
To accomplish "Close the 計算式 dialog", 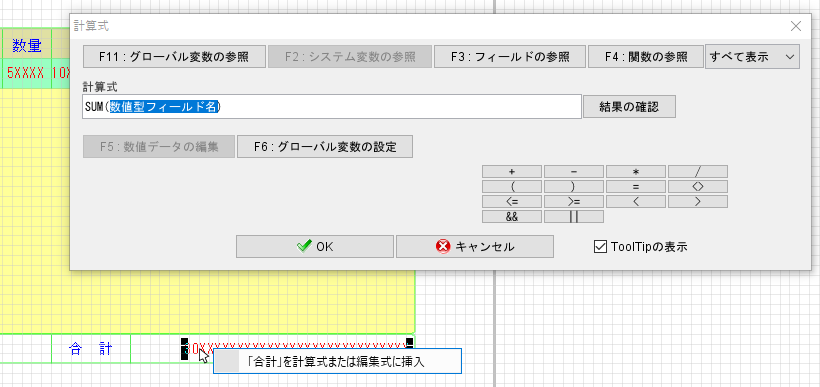I will tap(796, 26).
